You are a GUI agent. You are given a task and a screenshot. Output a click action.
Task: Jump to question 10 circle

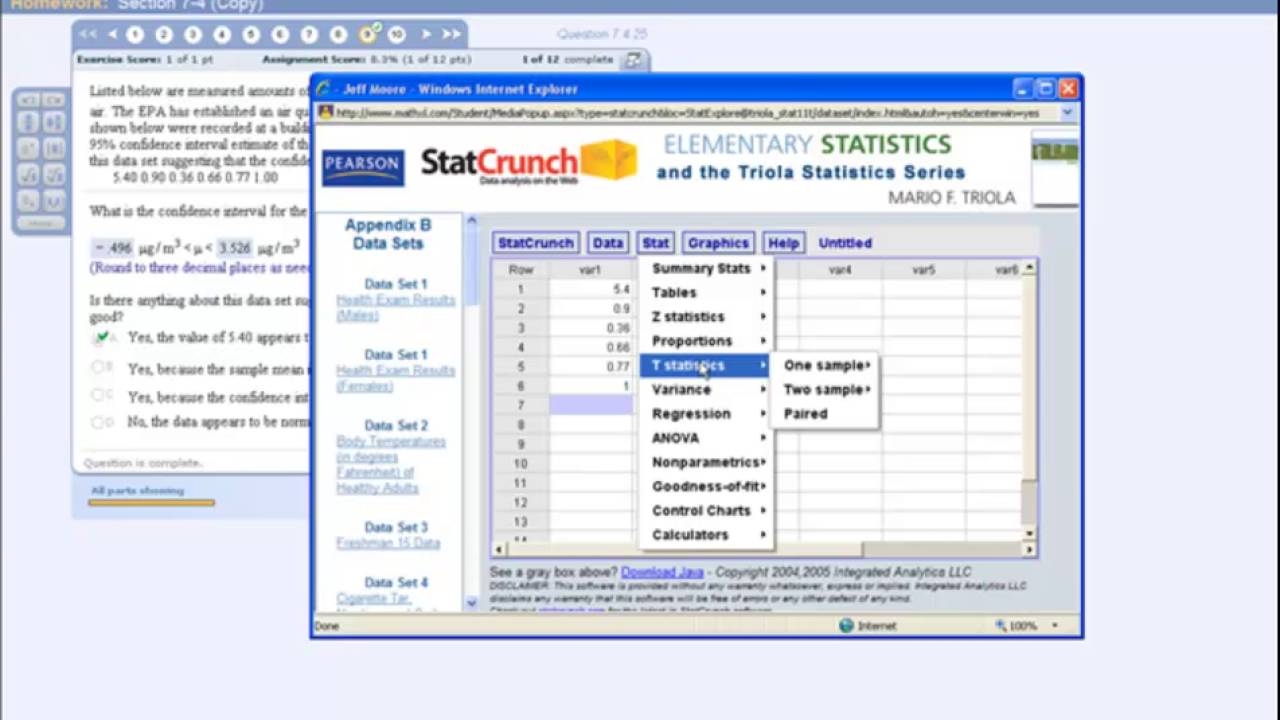(397, 34)
